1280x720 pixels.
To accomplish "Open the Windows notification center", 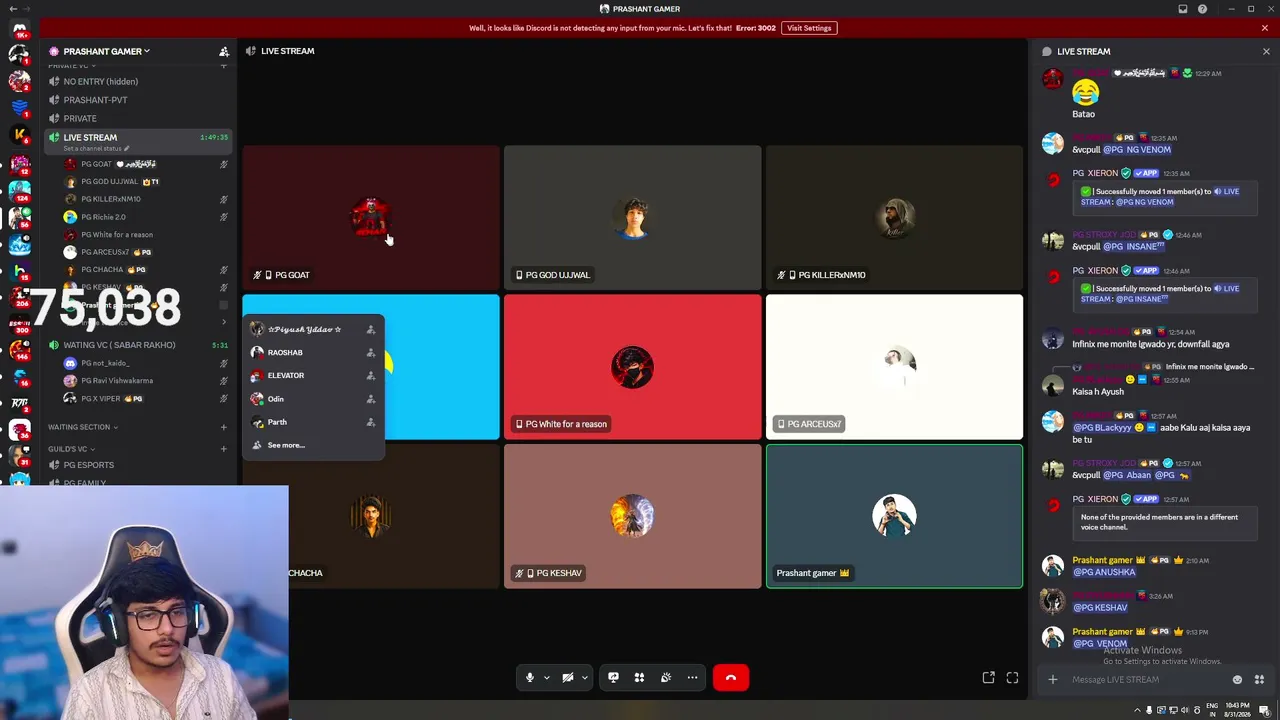I will [x=1265, y=710].
